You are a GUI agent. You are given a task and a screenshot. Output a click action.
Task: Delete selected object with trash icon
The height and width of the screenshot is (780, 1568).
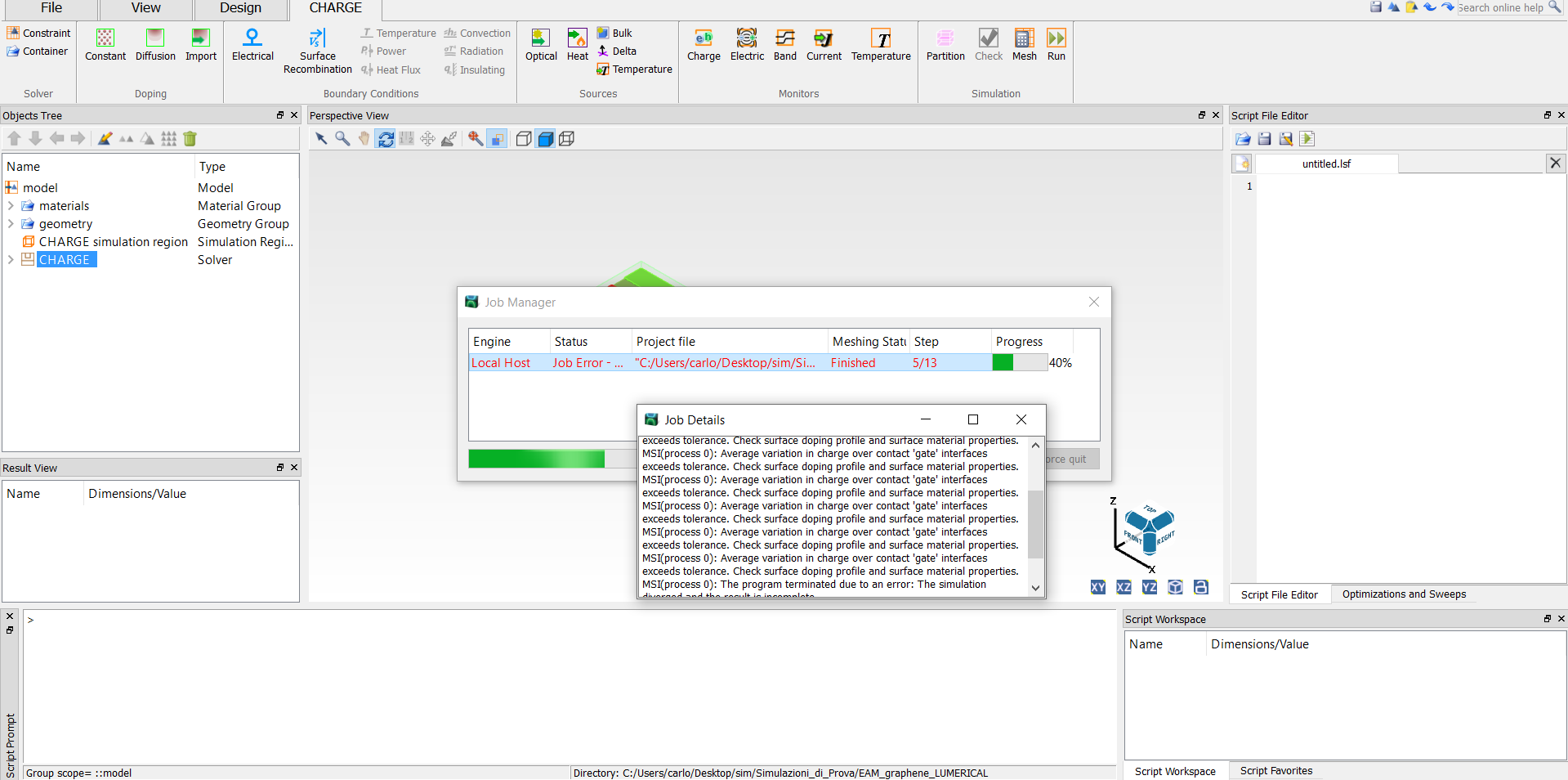pos(190,139)
